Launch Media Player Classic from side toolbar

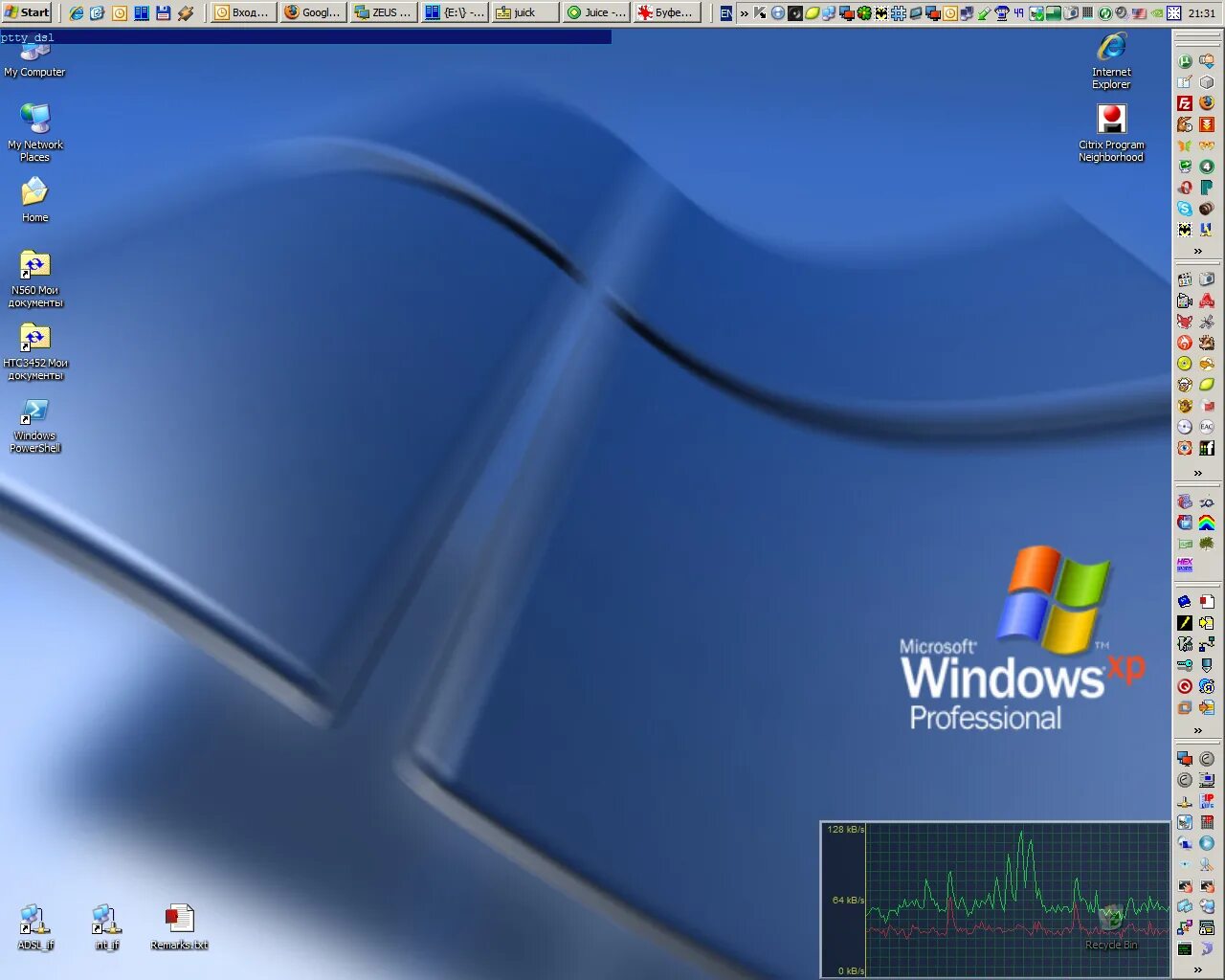(1185, 278)
